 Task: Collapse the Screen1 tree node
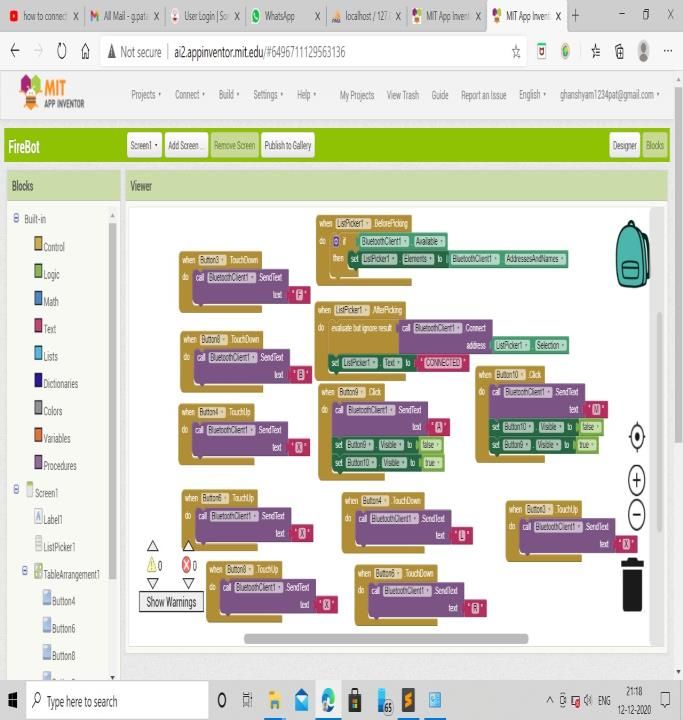click(x=16, y=489)
